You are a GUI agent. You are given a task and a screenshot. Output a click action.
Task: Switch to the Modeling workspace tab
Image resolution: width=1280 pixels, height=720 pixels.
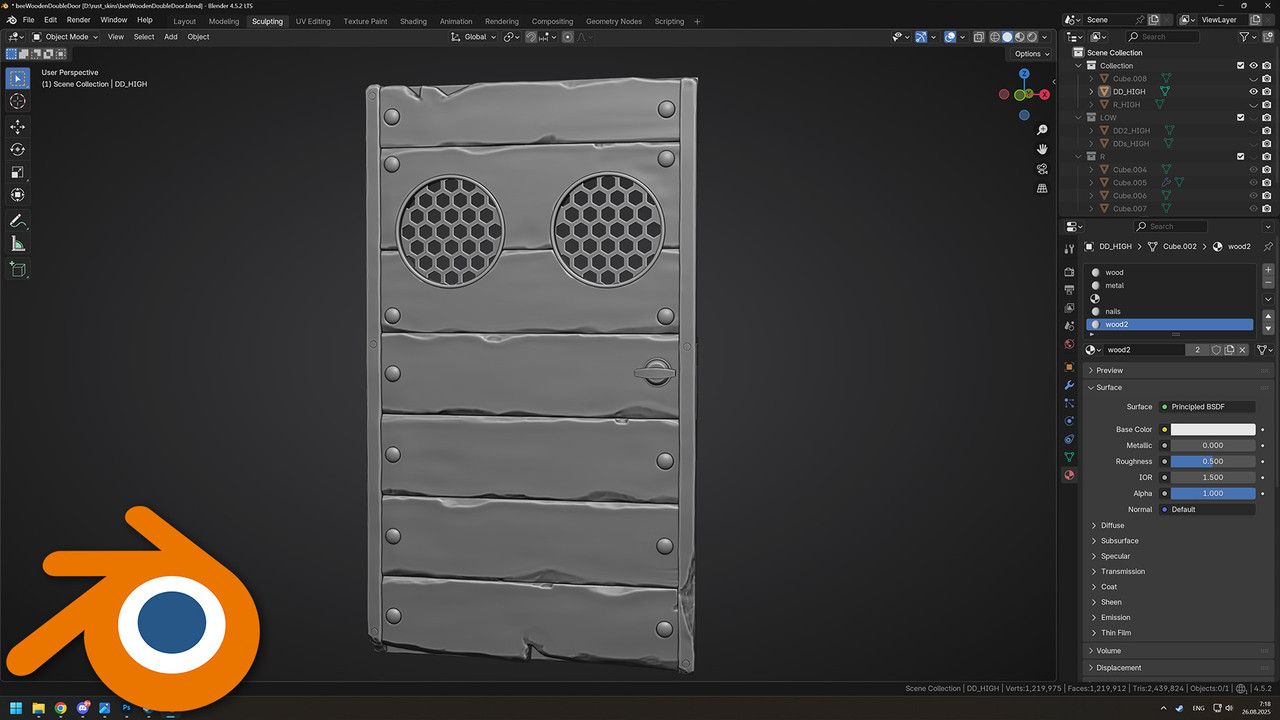(224, 21)
